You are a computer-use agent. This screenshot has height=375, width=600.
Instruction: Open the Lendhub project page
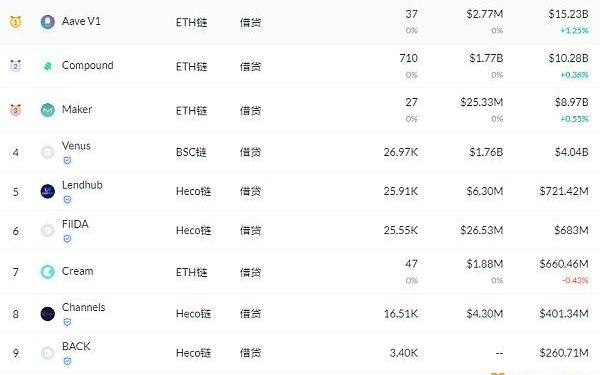(x=82, y=185)
